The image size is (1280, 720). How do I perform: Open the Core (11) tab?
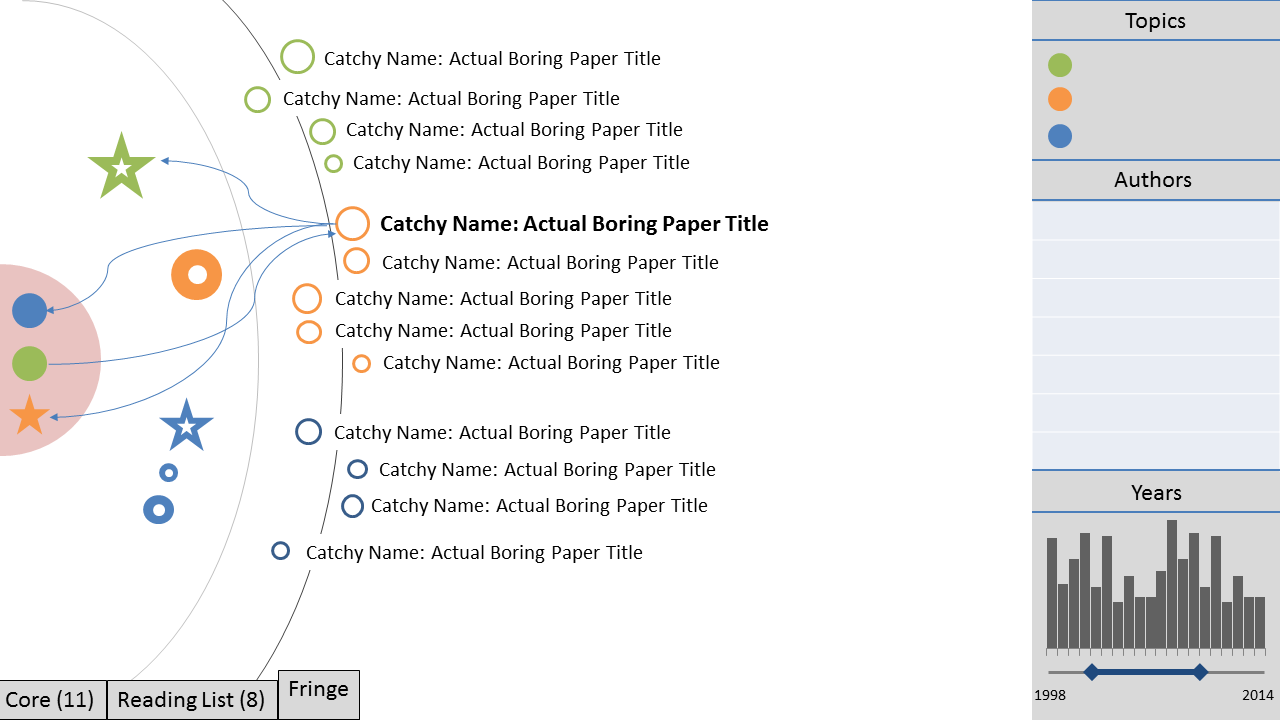(53, 700)
